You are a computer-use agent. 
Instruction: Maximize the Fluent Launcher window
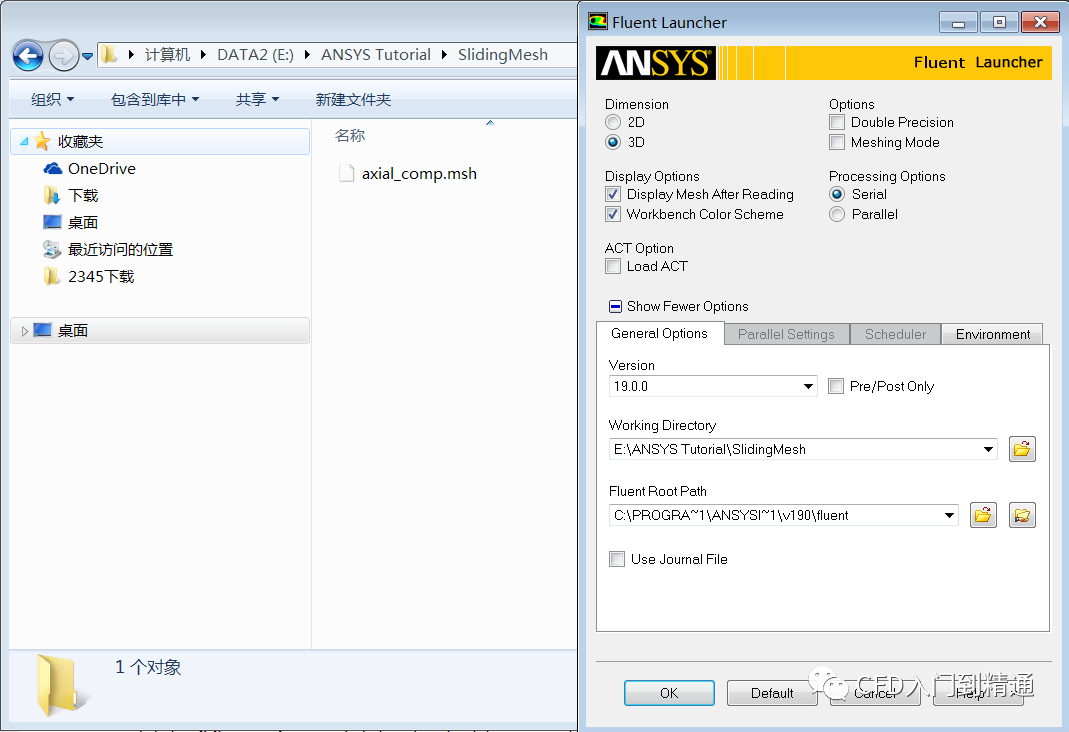click(999, 22)
